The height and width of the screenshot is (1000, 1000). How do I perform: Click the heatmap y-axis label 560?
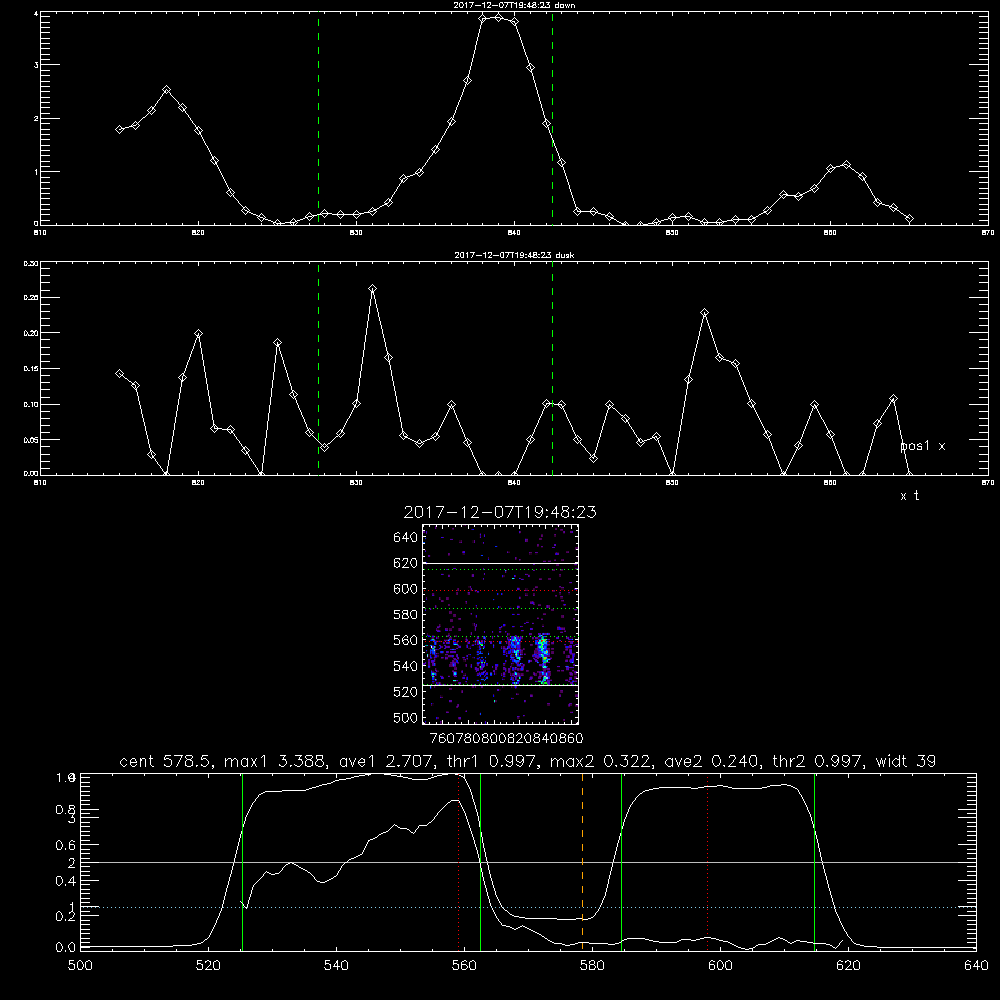click(x=405, y=640)
